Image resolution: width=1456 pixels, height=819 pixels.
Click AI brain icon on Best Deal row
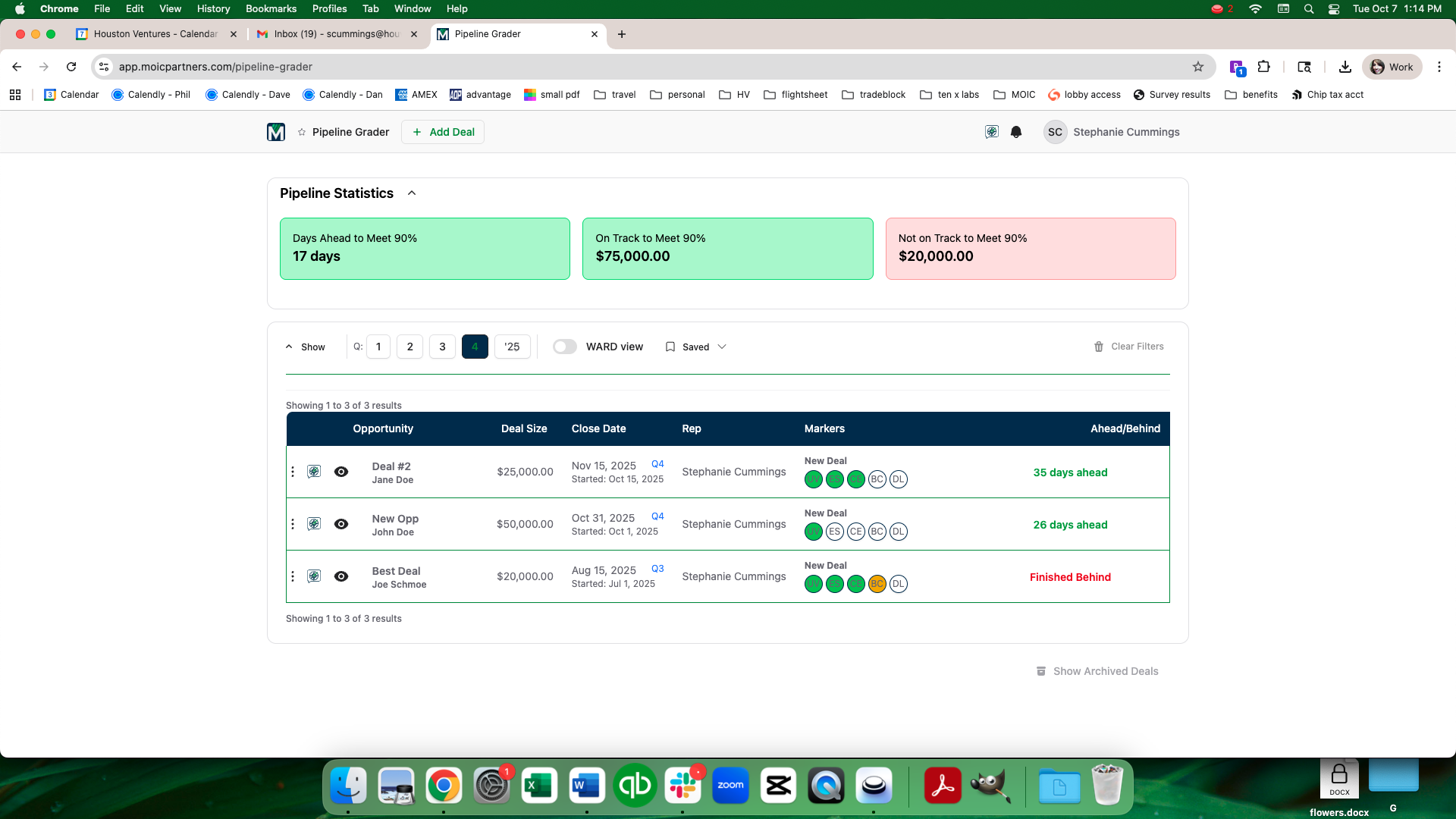click(314, 576)
